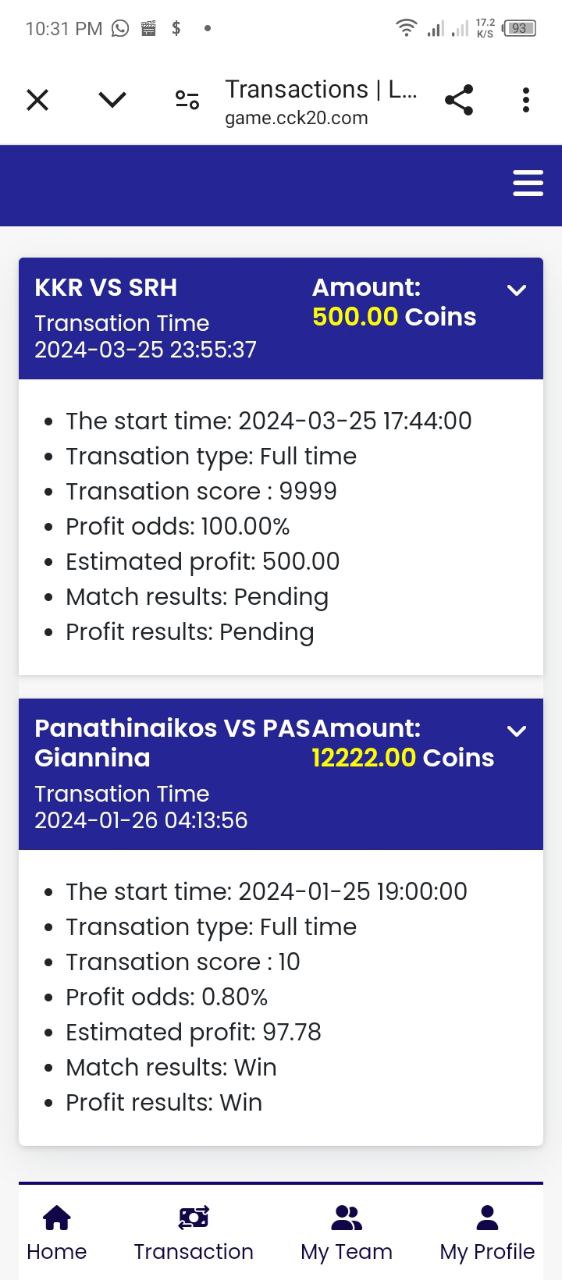Tap the WhatsApp notification icon
562x1280 pixels.
tap(120, 28)
